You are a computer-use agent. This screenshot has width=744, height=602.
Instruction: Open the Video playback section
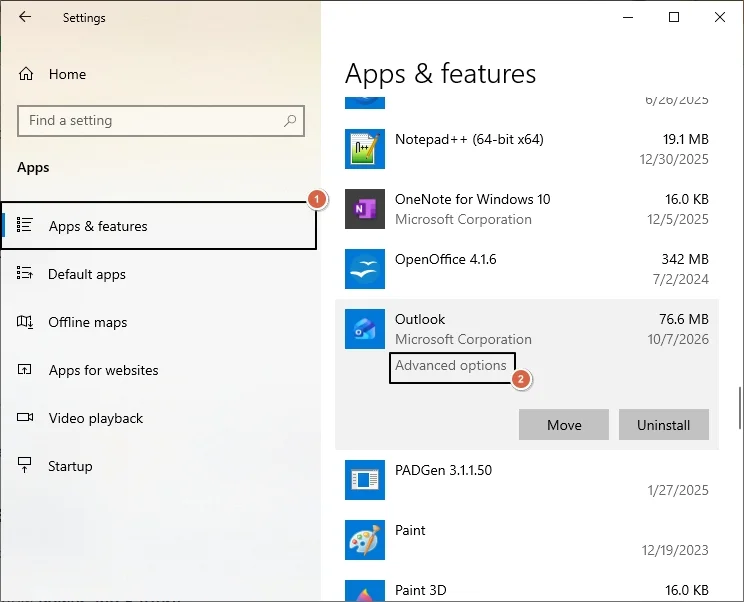pos(159,418)
